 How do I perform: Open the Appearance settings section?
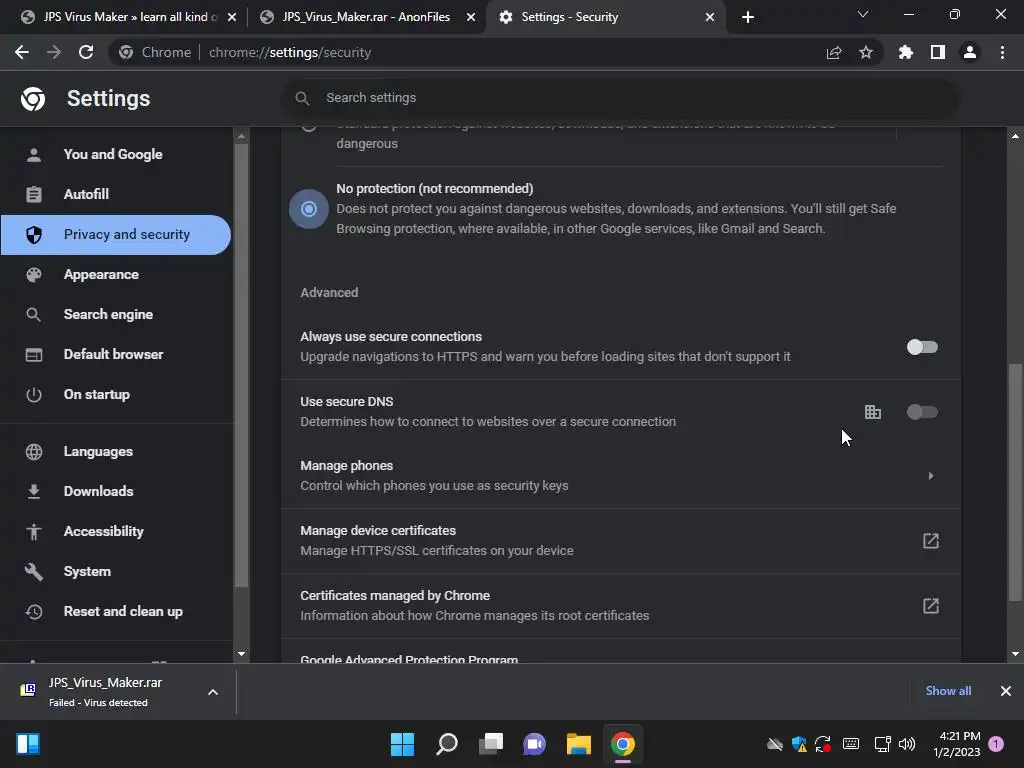[x=116, y=274]
